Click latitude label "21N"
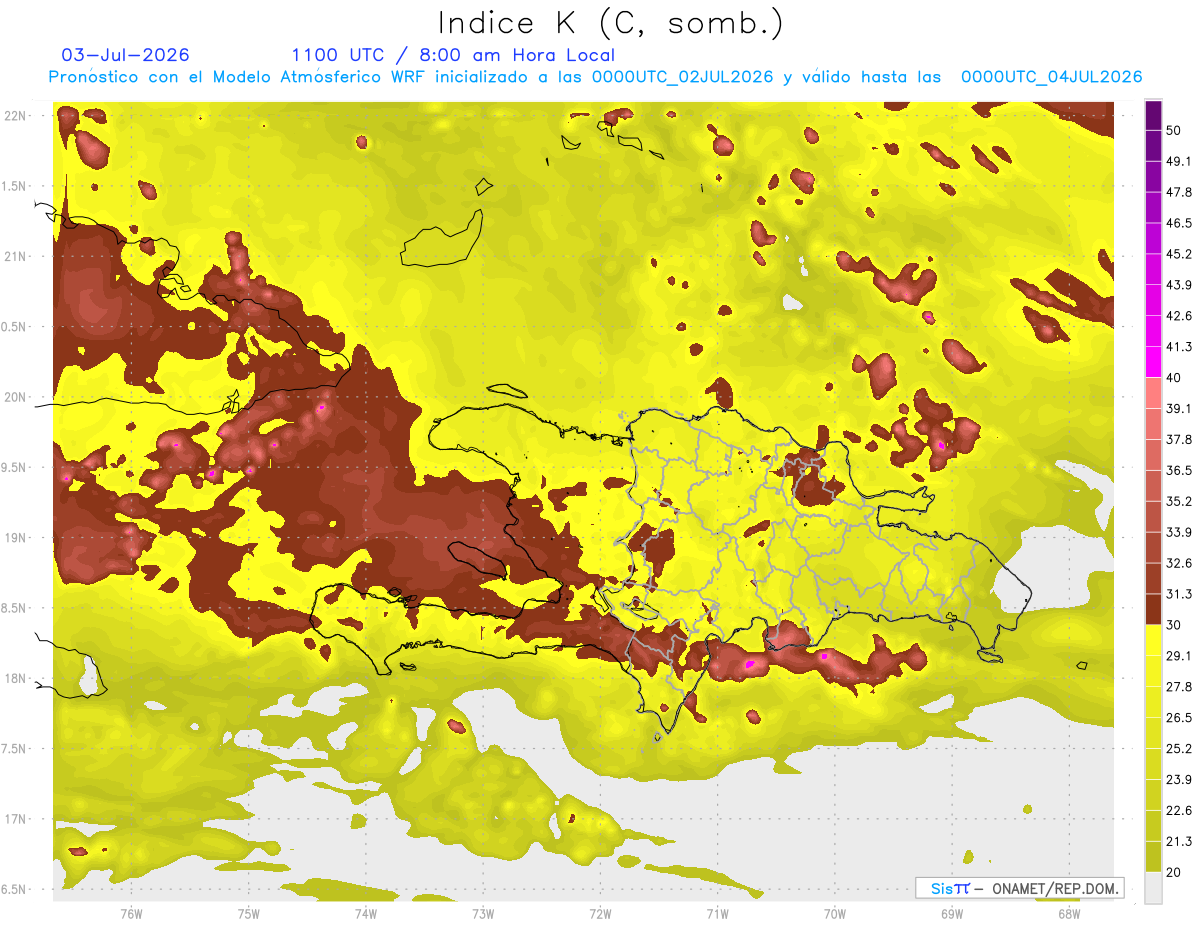Screen dimensions: 1200x927 (16, 256)
